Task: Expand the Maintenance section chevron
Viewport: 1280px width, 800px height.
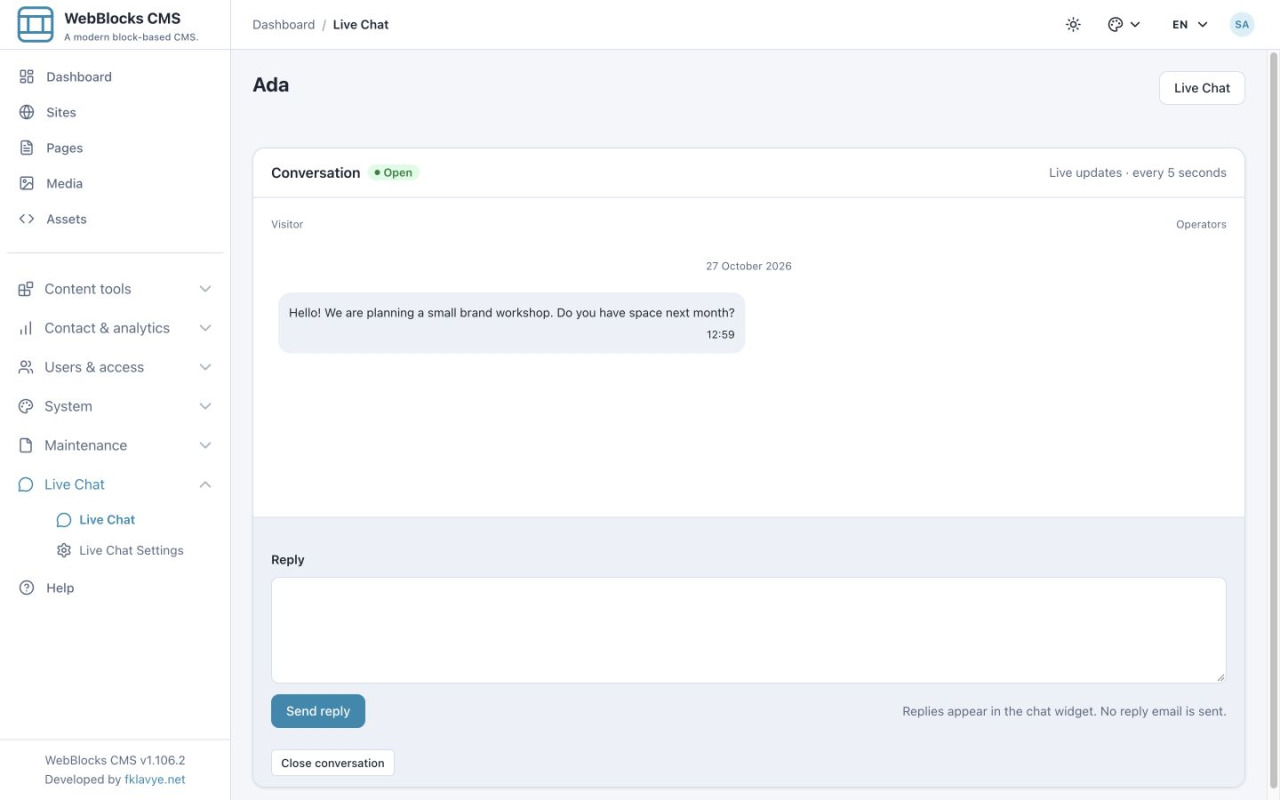Action: pyautogui.click(x=205, y=445)
